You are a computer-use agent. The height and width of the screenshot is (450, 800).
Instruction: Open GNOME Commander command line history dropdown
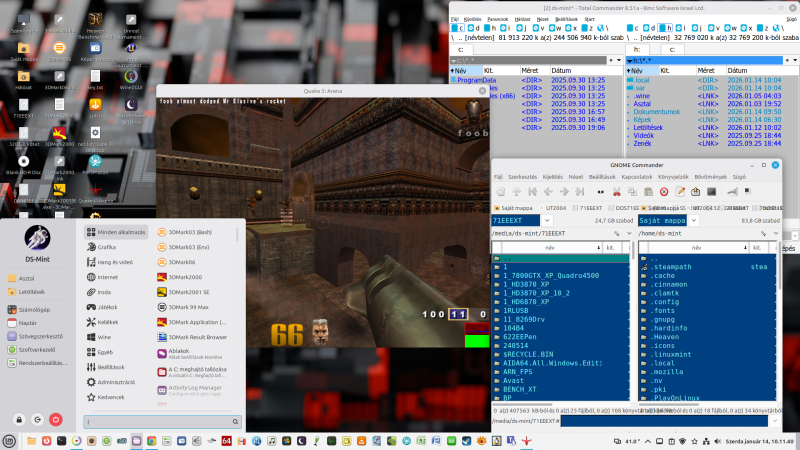pyautogui.click(x=776, y=421)
